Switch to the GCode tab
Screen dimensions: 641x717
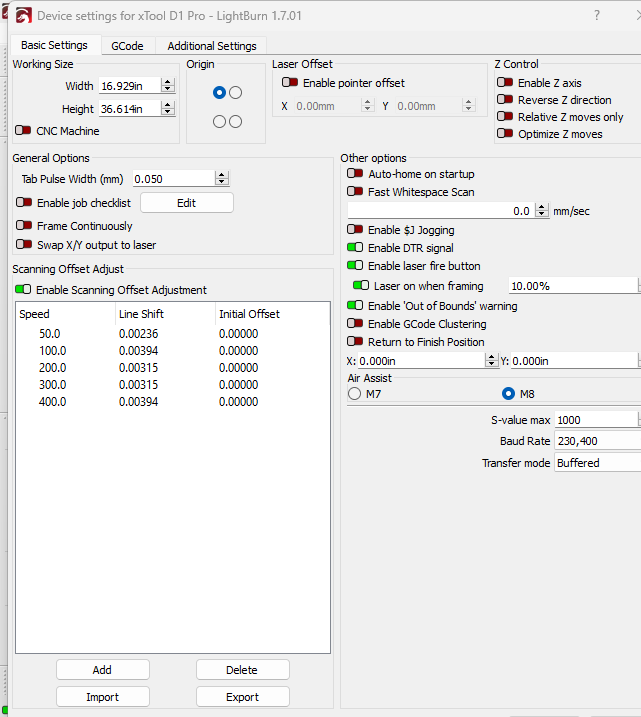(127, 46)
